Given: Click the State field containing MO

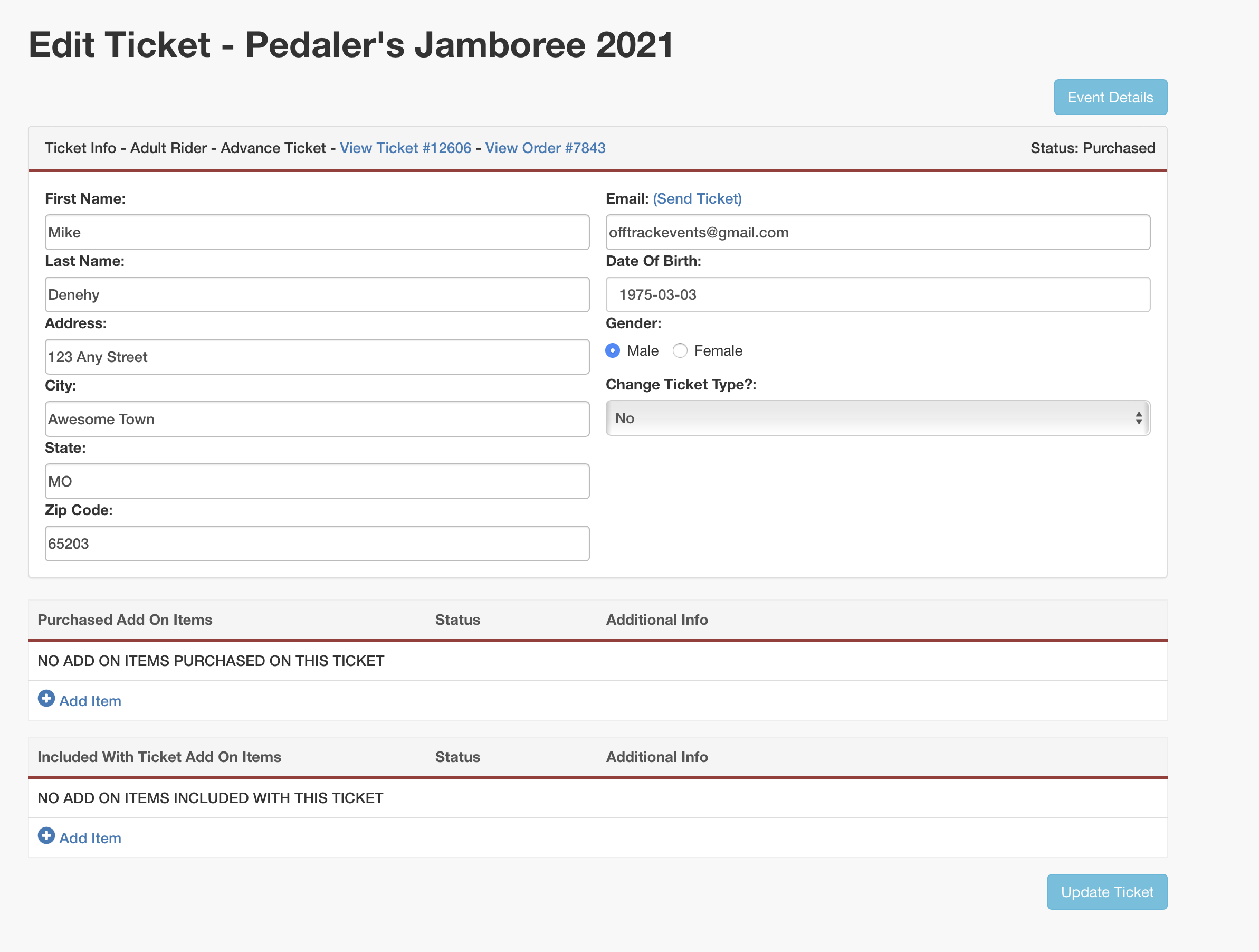Looking at the screenshot, I should [317, 482].
